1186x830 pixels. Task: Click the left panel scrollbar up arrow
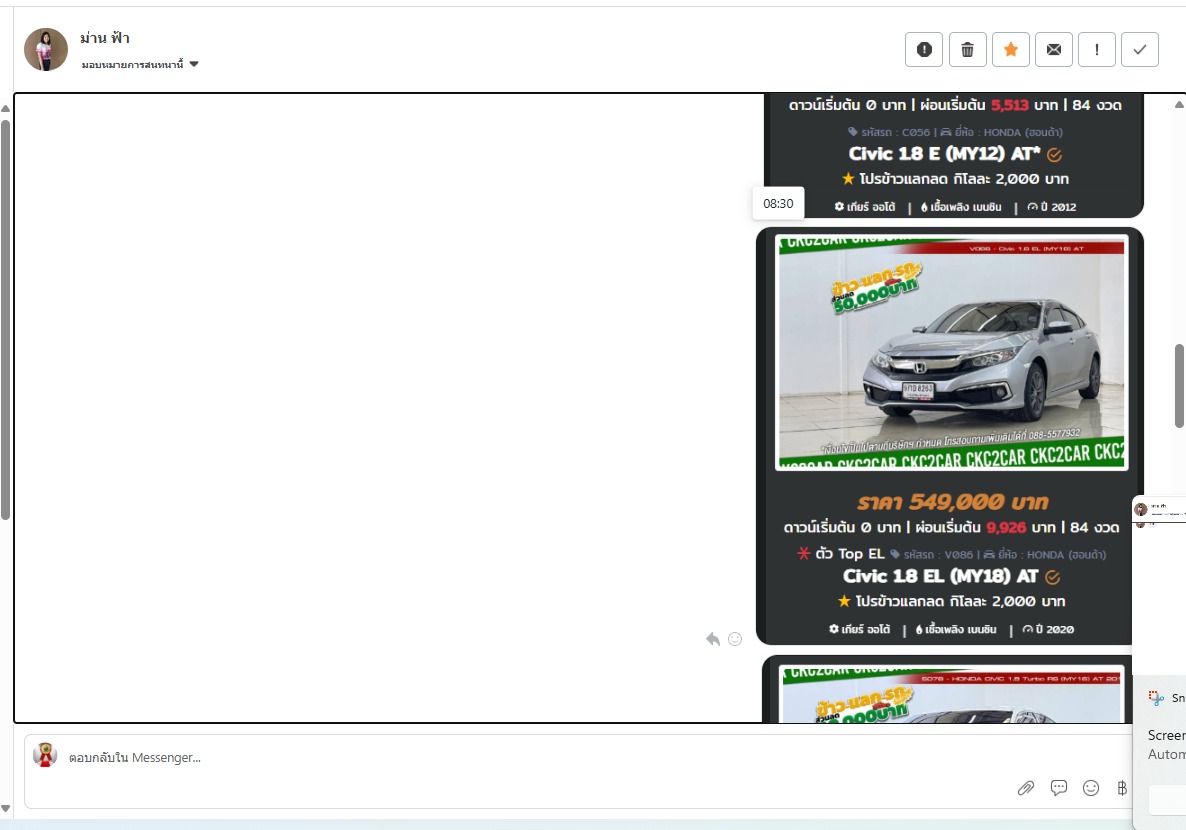tap(5, 108)
